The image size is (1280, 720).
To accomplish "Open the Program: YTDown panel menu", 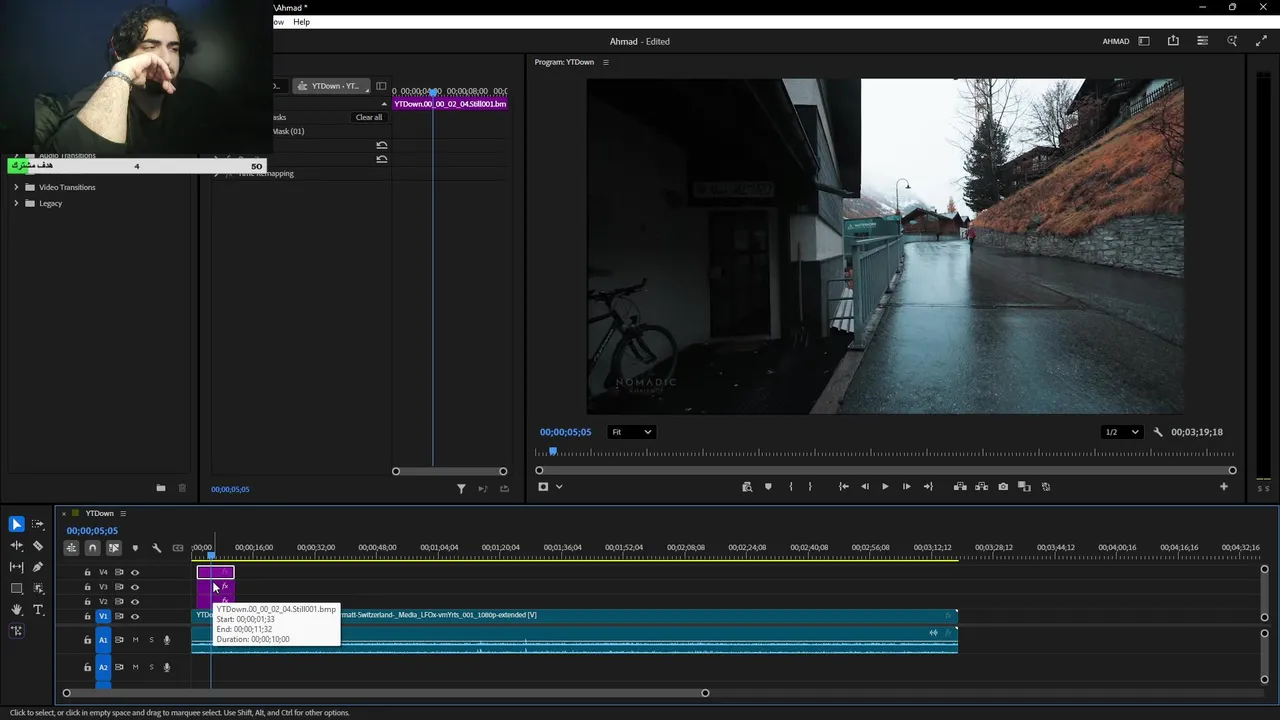I will [605, 62].
